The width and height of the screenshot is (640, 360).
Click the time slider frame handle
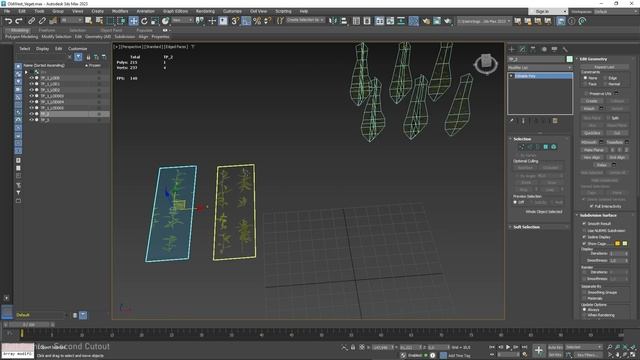(29, 325)
